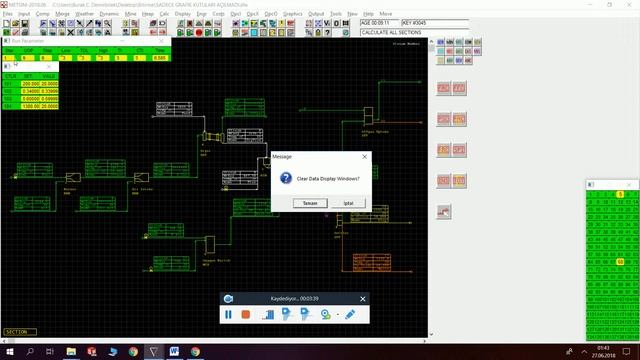Image resolution: width=640 pixels, height=360 pixels.
Task: Open the notification center icon
Action: pyautogui.click(x=627, y=351)
